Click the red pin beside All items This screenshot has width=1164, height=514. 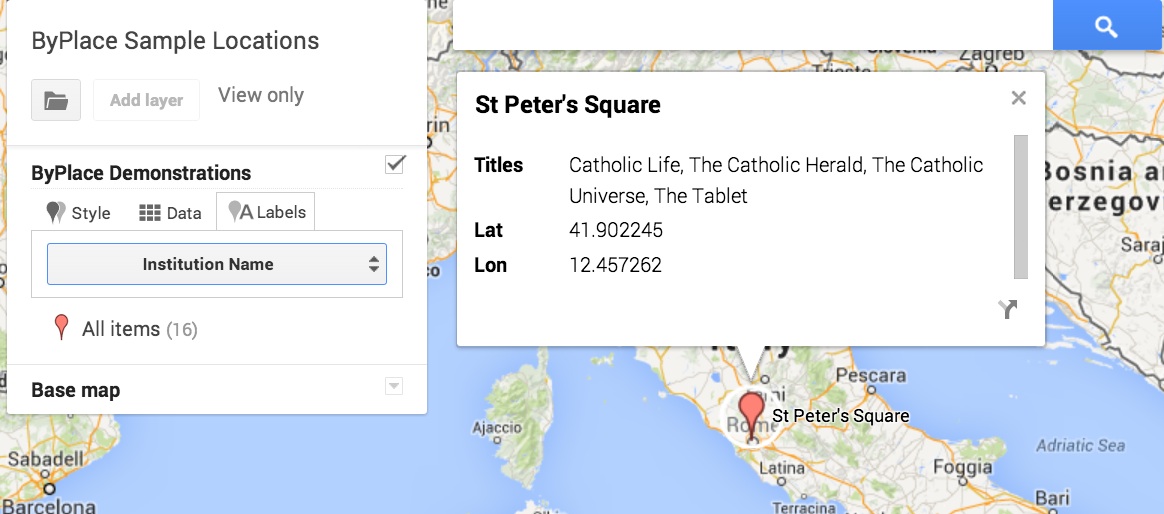(x=62, y=328)
